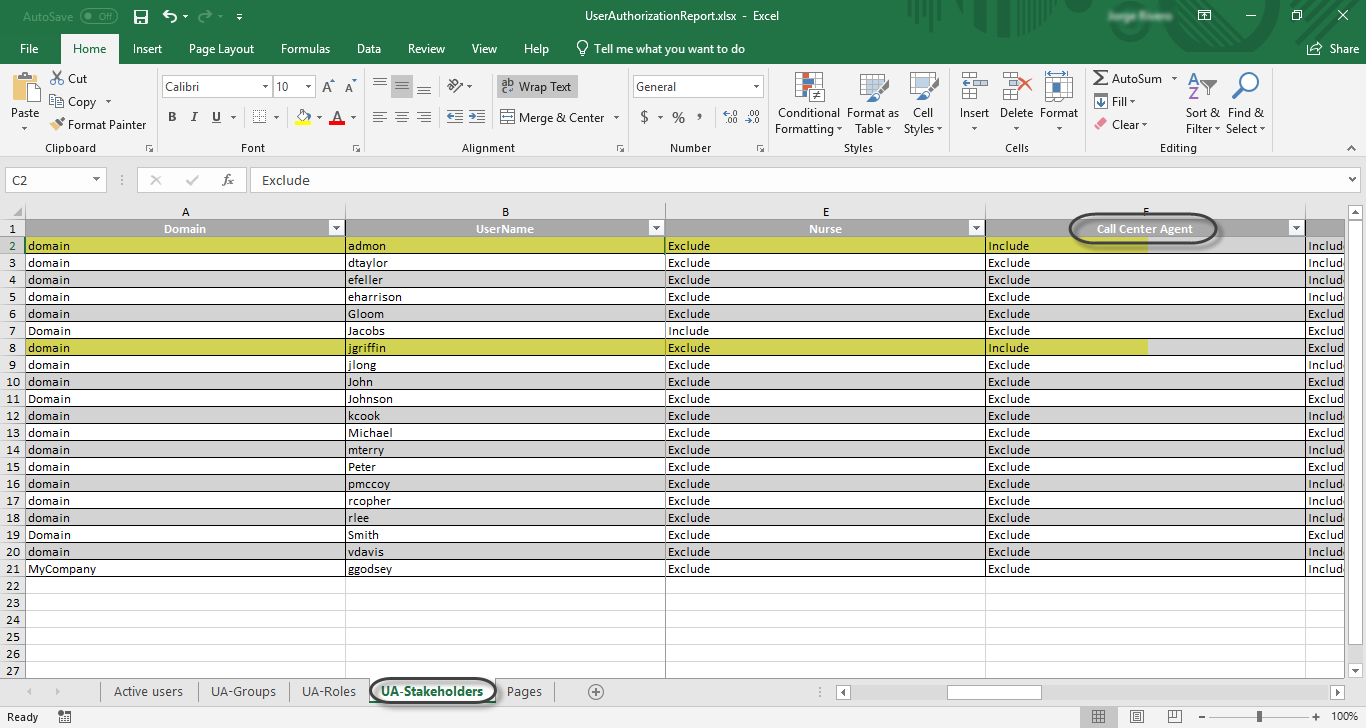Open the font size dropdown

309,87
